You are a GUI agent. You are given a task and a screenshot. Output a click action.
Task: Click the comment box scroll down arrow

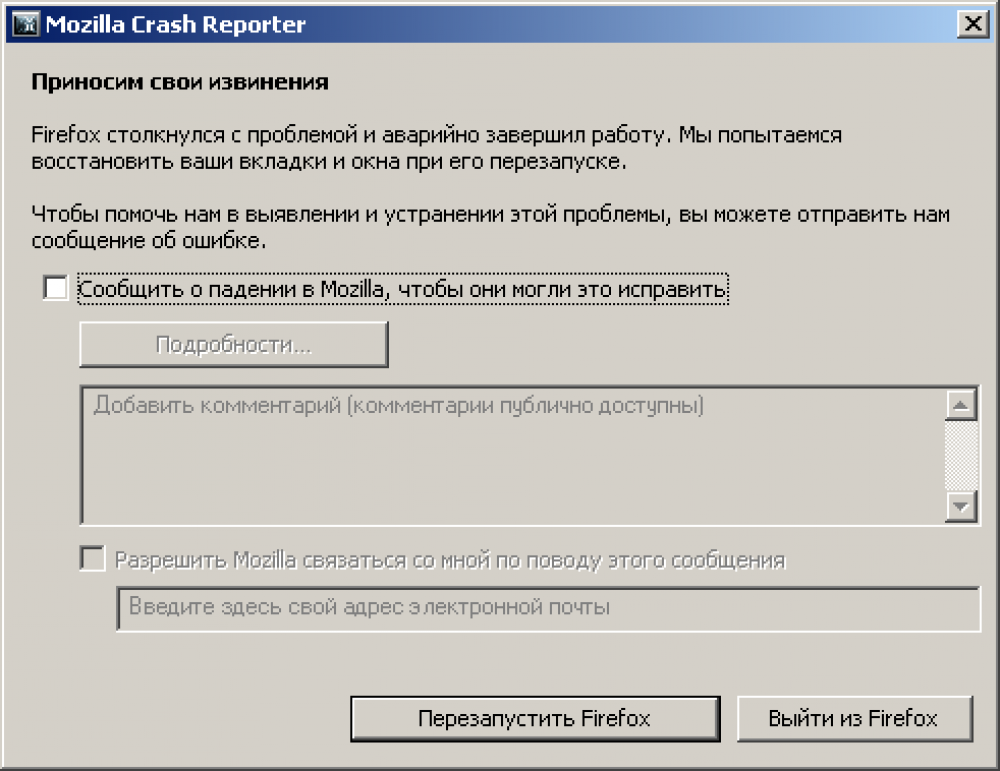(961, 506)
